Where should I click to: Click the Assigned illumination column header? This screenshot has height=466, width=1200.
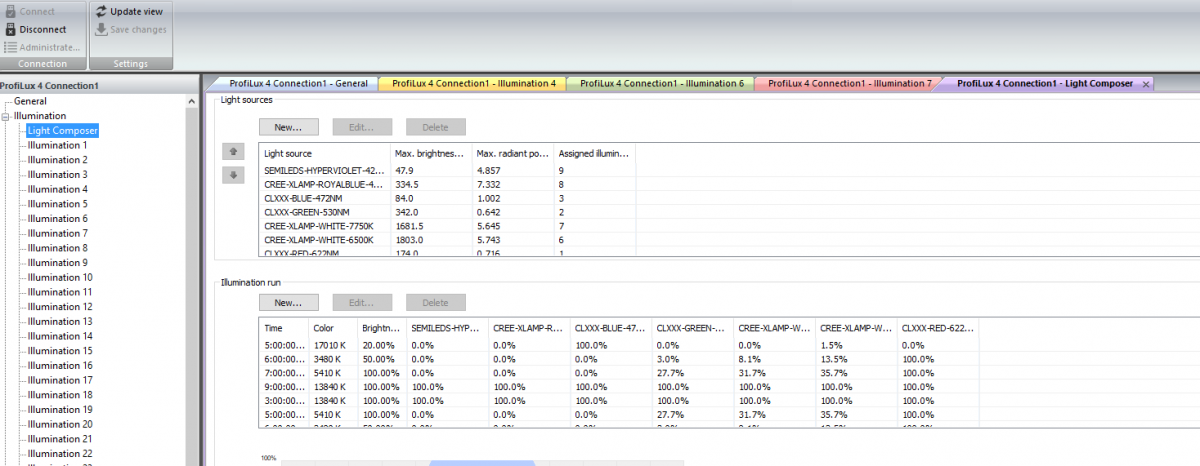click(595, 154)
